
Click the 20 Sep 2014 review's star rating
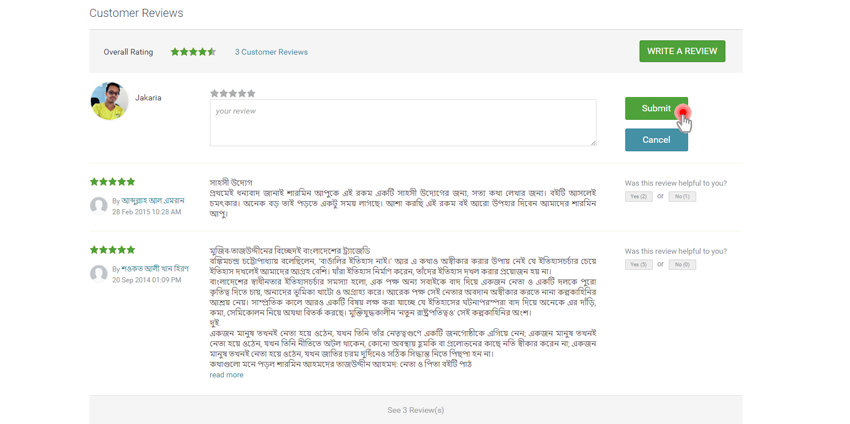tap(112, 250)
